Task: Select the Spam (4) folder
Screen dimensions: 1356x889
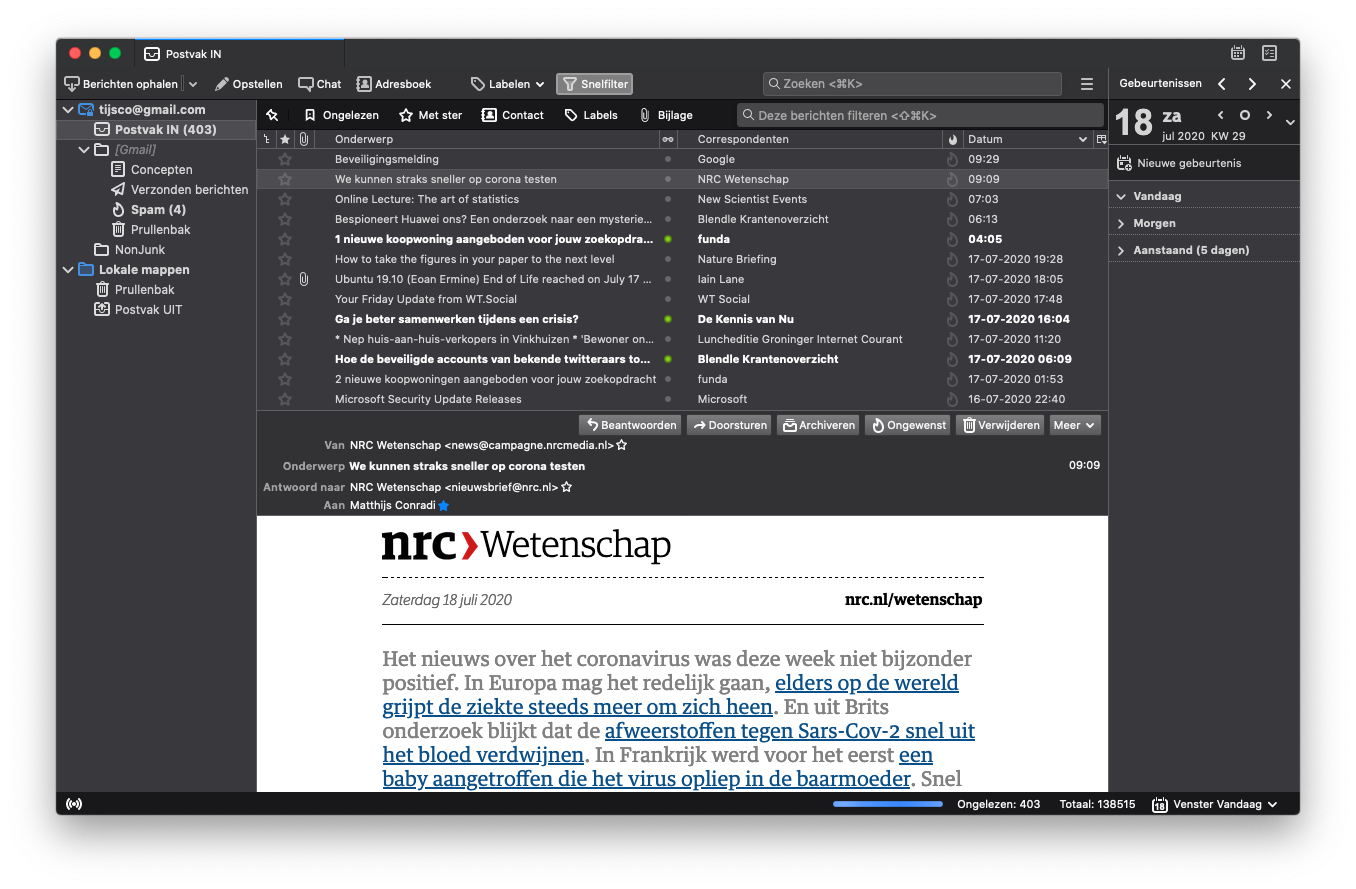Action: coord(157,210)
